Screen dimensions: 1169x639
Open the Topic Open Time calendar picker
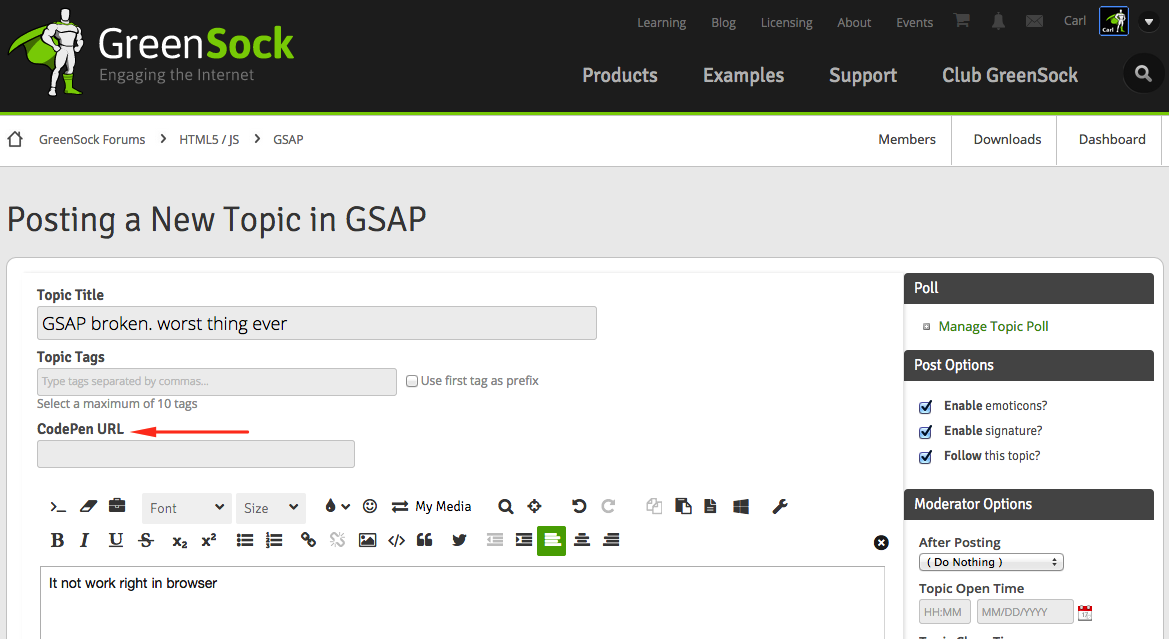pyautogui.click(x=1085, y=613)
